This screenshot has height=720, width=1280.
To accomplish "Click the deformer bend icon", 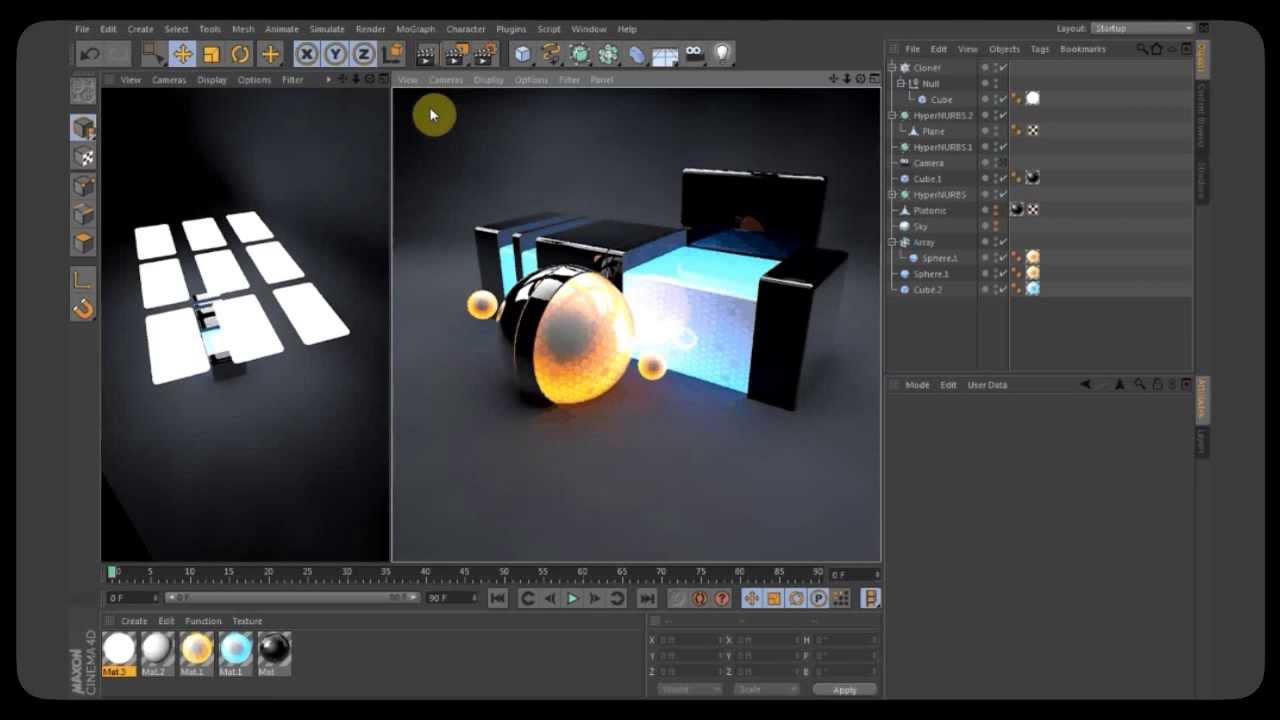I will tap(636, 54).
